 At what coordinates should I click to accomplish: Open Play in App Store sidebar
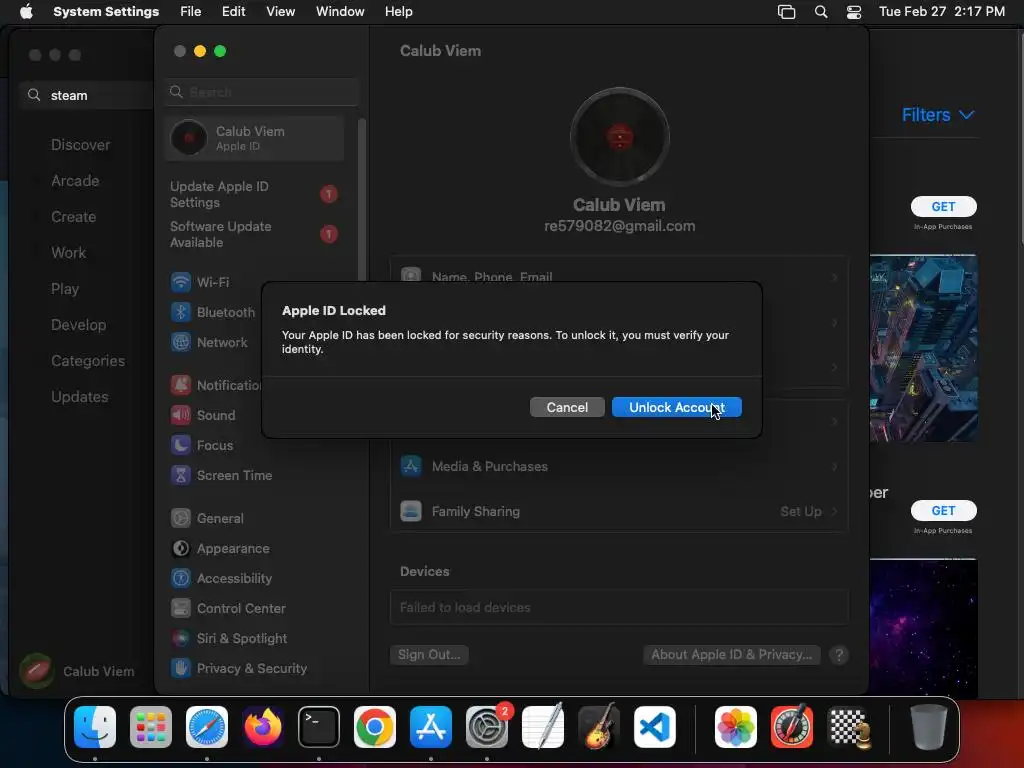pyautogui.click(x=65, y=289)
